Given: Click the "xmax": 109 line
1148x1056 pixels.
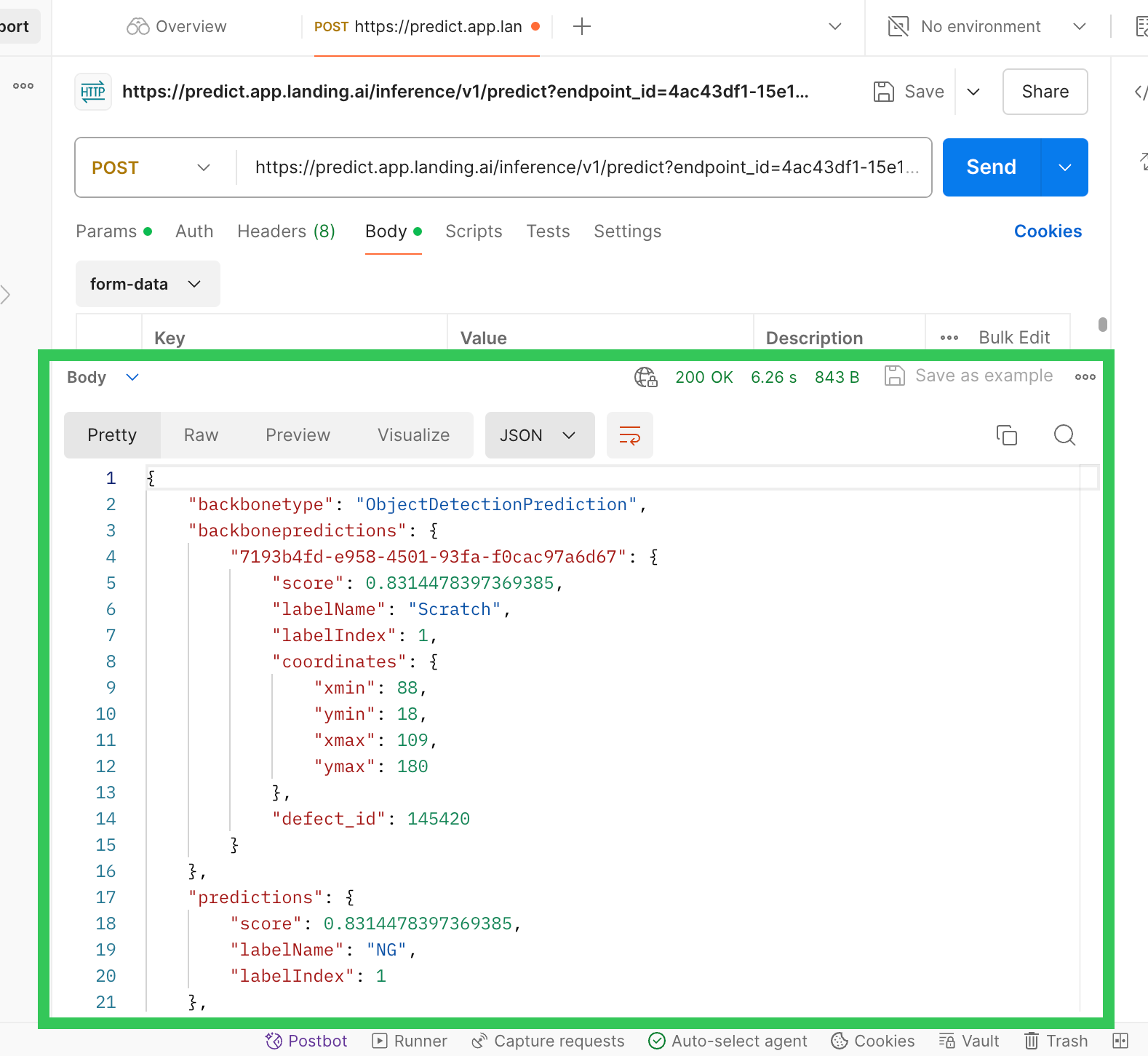Looking at the screenshot, I should click(375, 740).
